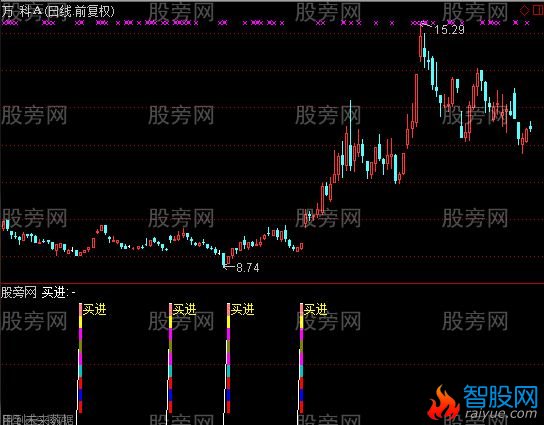
Task: Click the 8.74 low price label
Action: click(x=248, y=267)
